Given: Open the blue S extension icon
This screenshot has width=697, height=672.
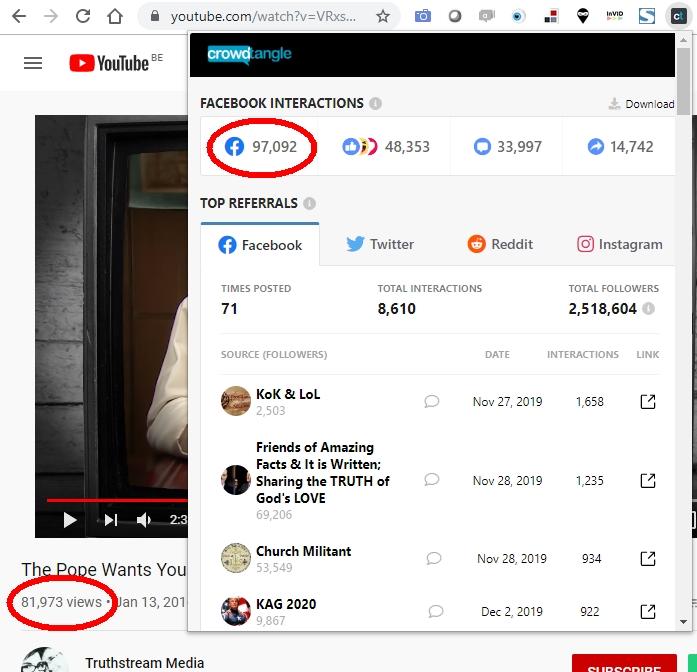Looking at the screenshot, I should [x=647, y=16].
